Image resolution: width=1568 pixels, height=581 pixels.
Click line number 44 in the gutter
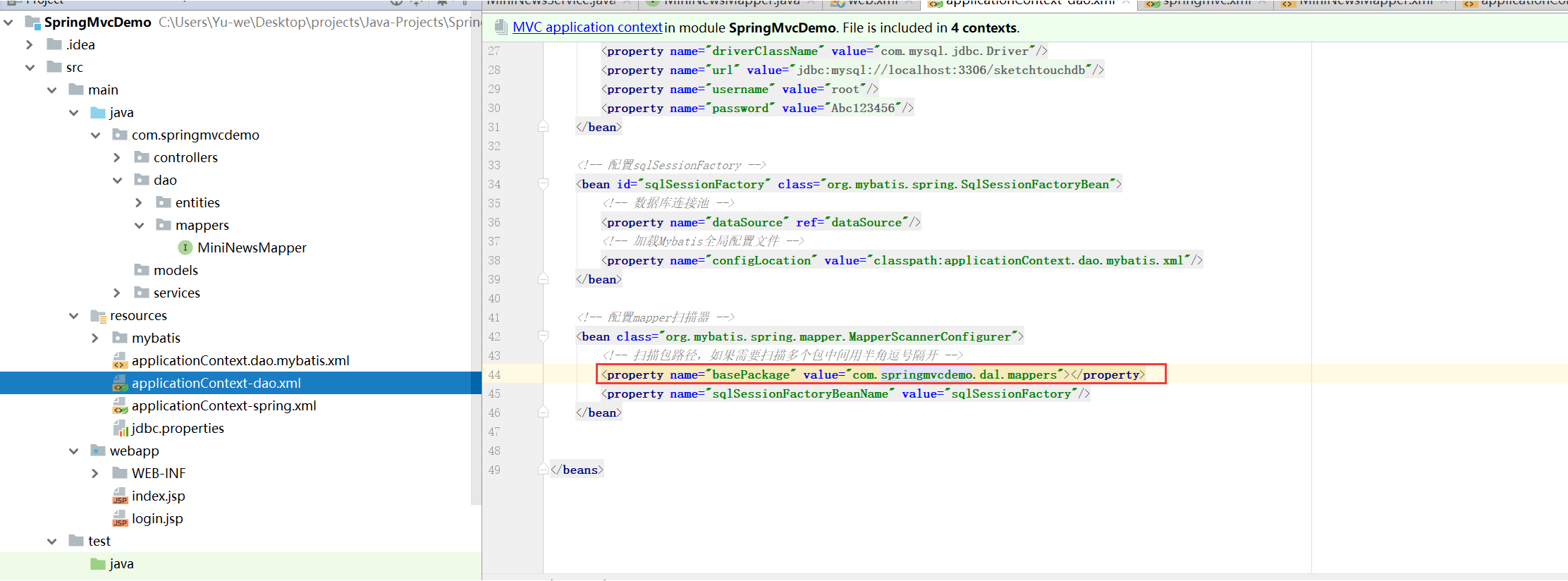coord(494,374)
